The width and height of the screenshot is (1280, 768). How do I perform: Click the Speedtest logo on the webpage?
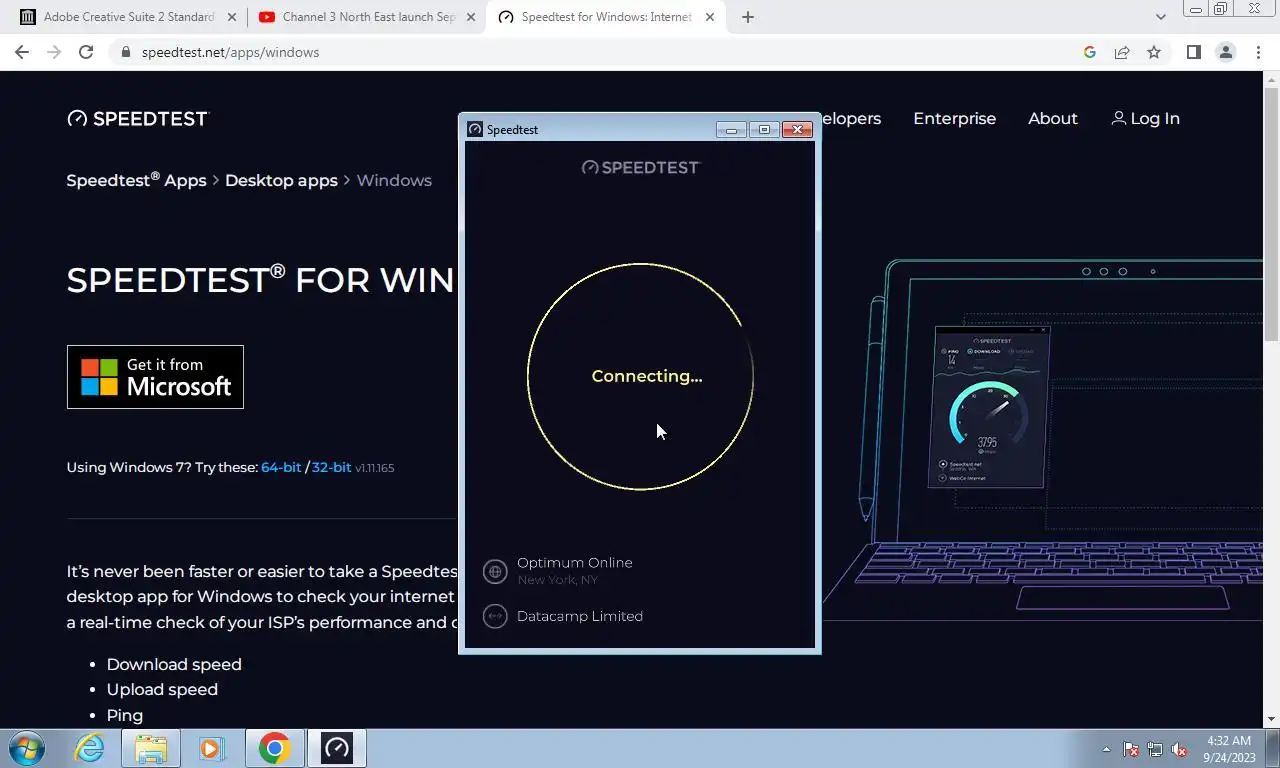tap(138, 118)
